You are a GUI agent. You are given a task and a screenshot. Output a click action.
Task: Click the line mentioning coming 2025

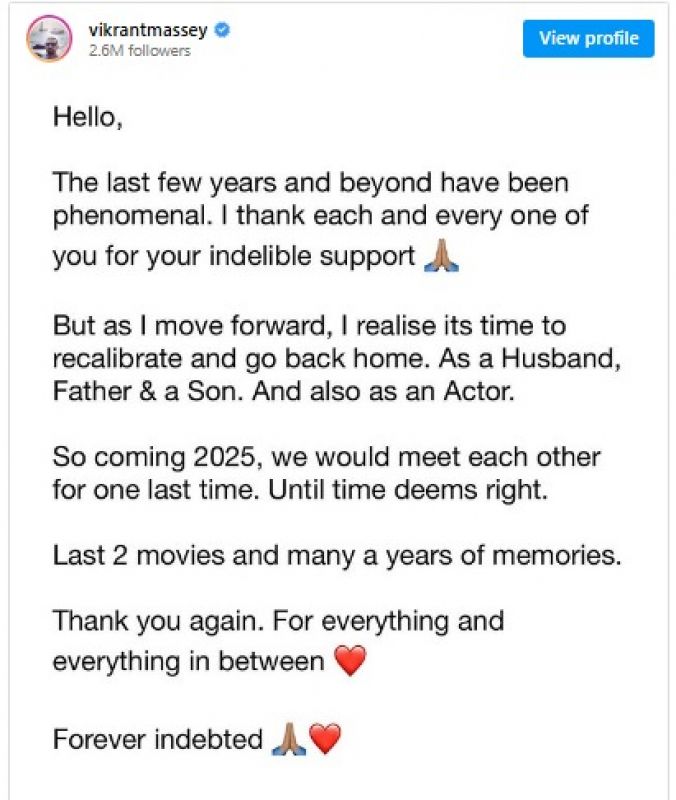(327, 457)
